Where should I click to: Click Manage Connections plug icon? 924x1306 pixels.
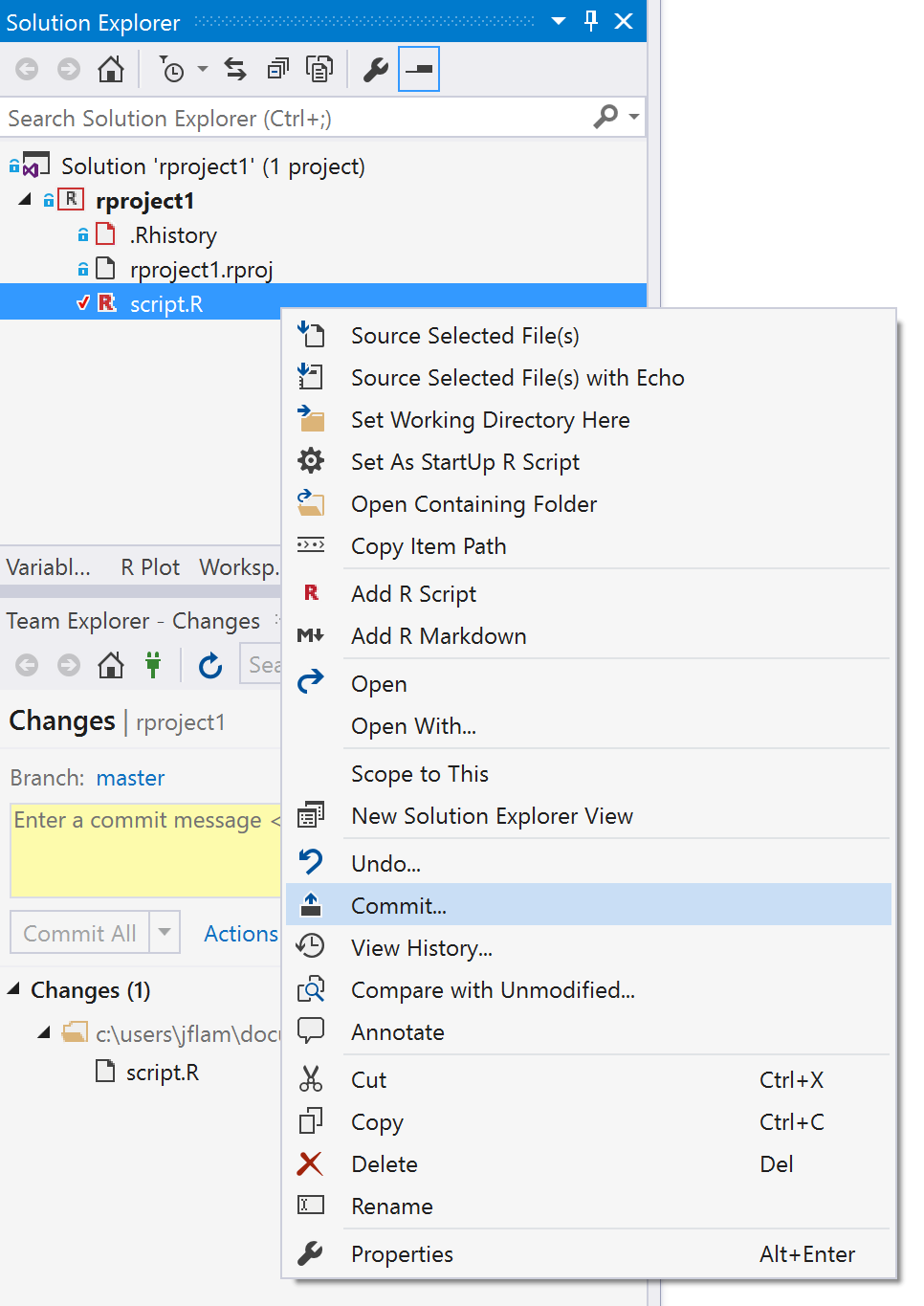click(153, 665)
